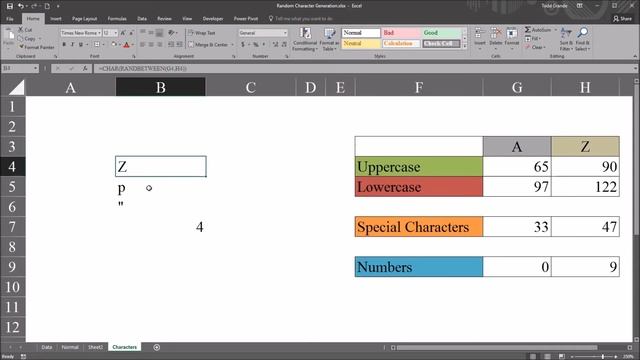Switch to the Insert ribbon tab

[x=56, y=19]
